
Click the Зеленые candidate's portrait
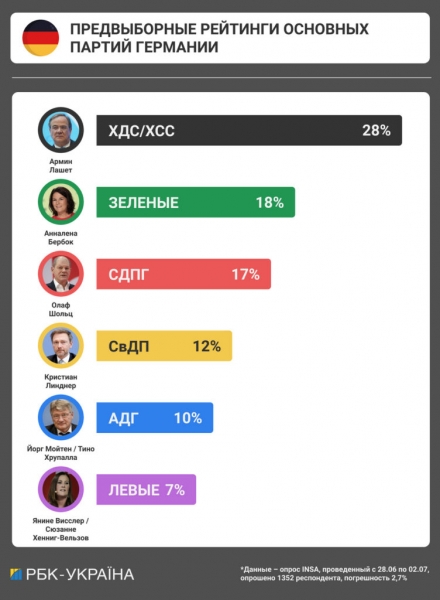click(x=61, y=202)
